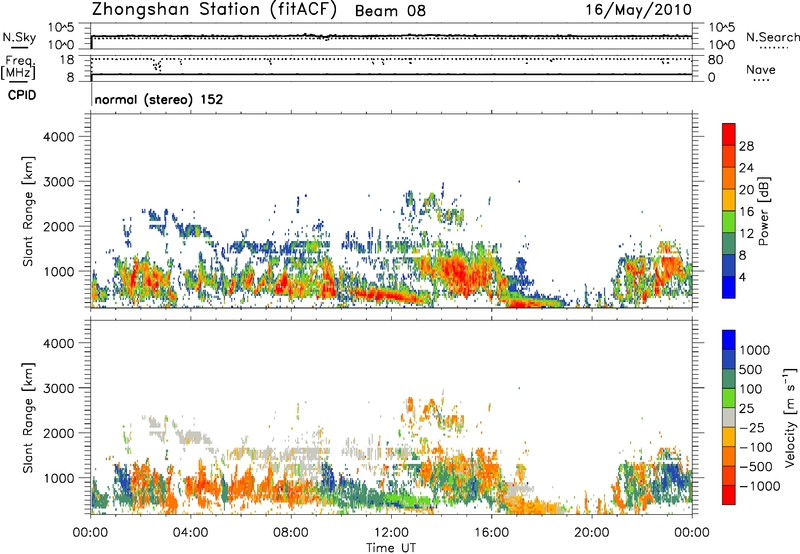This screenshot has height=554, width=800.
Task: Click the date '16/May/2010'
Action: [x=638, y=10]
